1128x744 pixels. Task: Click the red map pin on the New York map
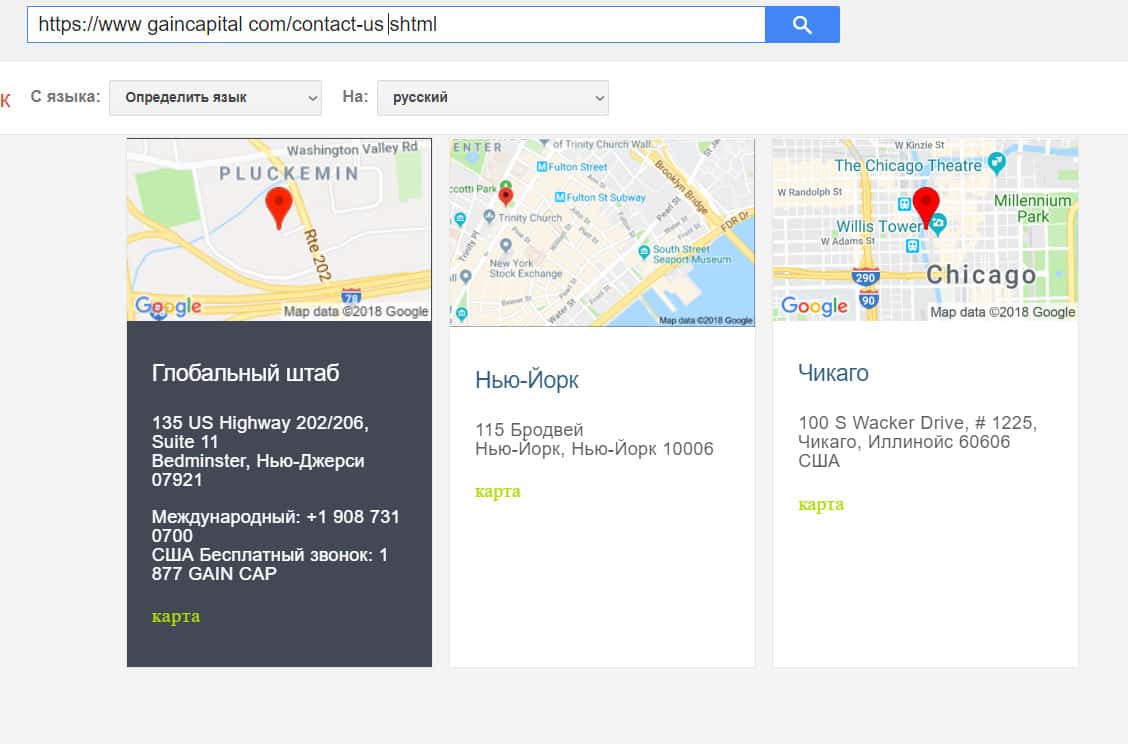click(506, 195)
